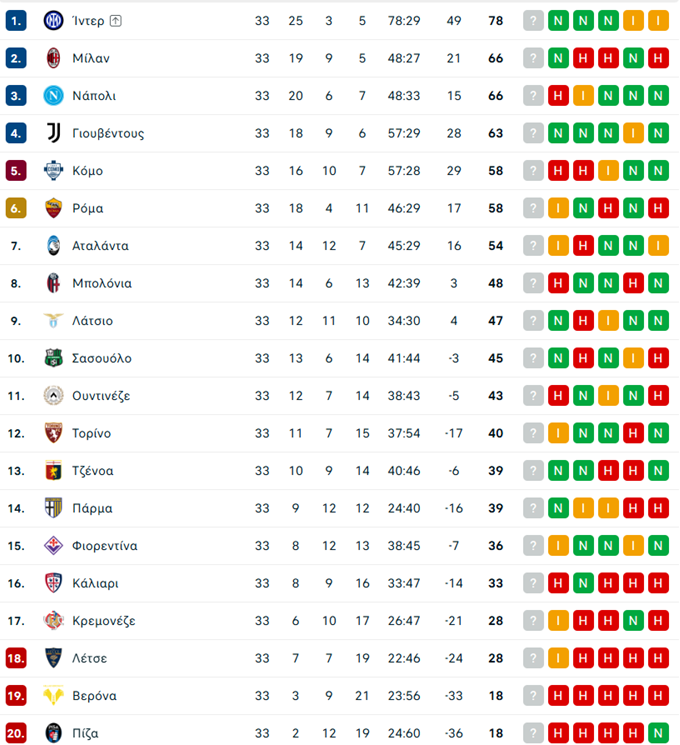This screenshot has height=745, width=680.
Task: Click the orange 'Ι' badge in Τορίνο's row
Action: tap(558, 433)
